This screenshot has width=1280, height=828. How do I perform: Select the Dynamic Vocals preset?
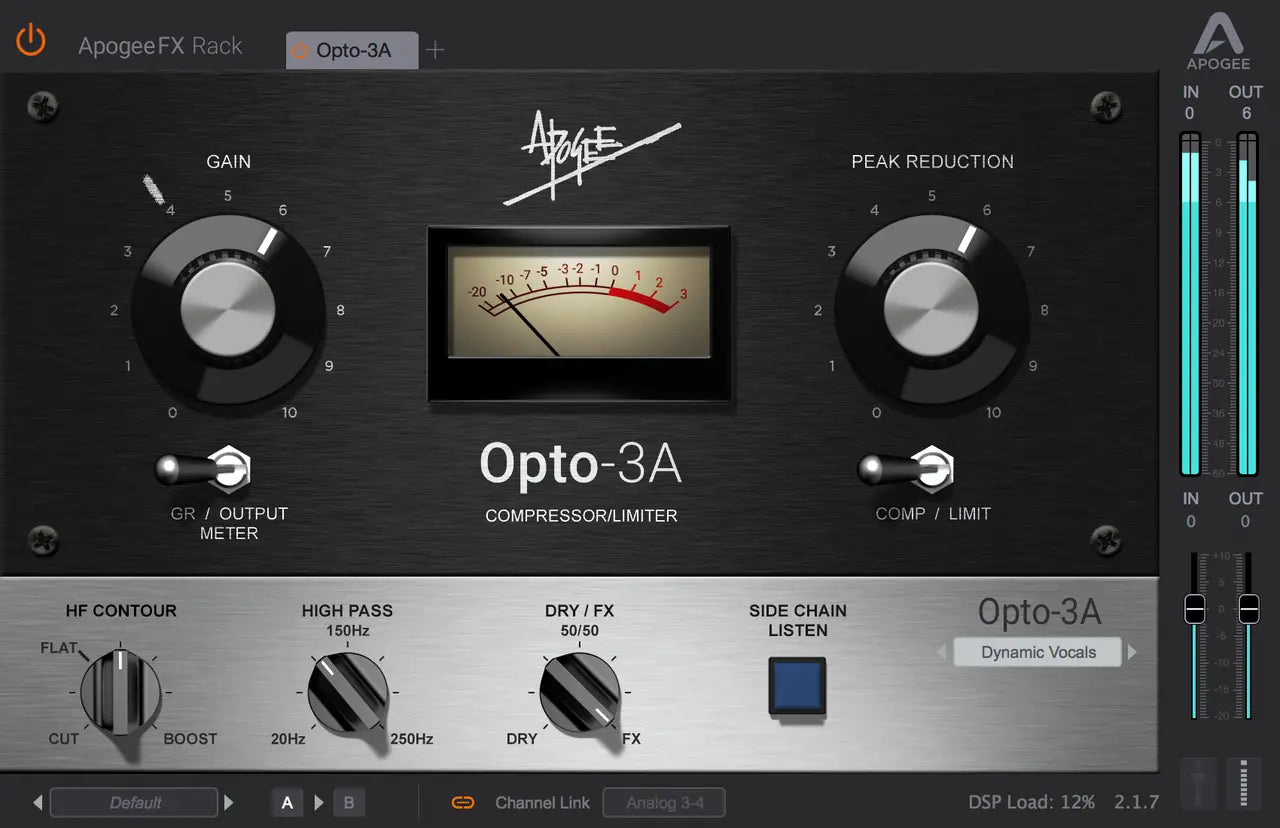pos(1036,652)
